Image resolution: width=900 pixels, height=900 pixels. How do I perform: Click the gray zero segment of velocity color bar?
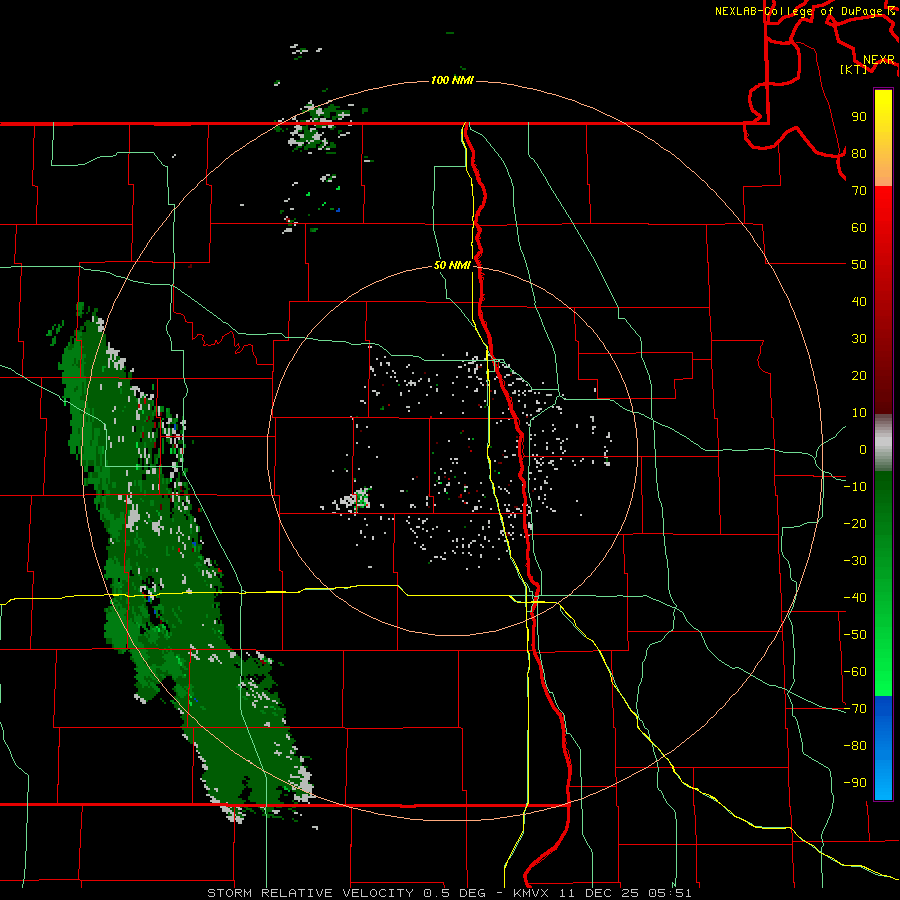[883, 442]
